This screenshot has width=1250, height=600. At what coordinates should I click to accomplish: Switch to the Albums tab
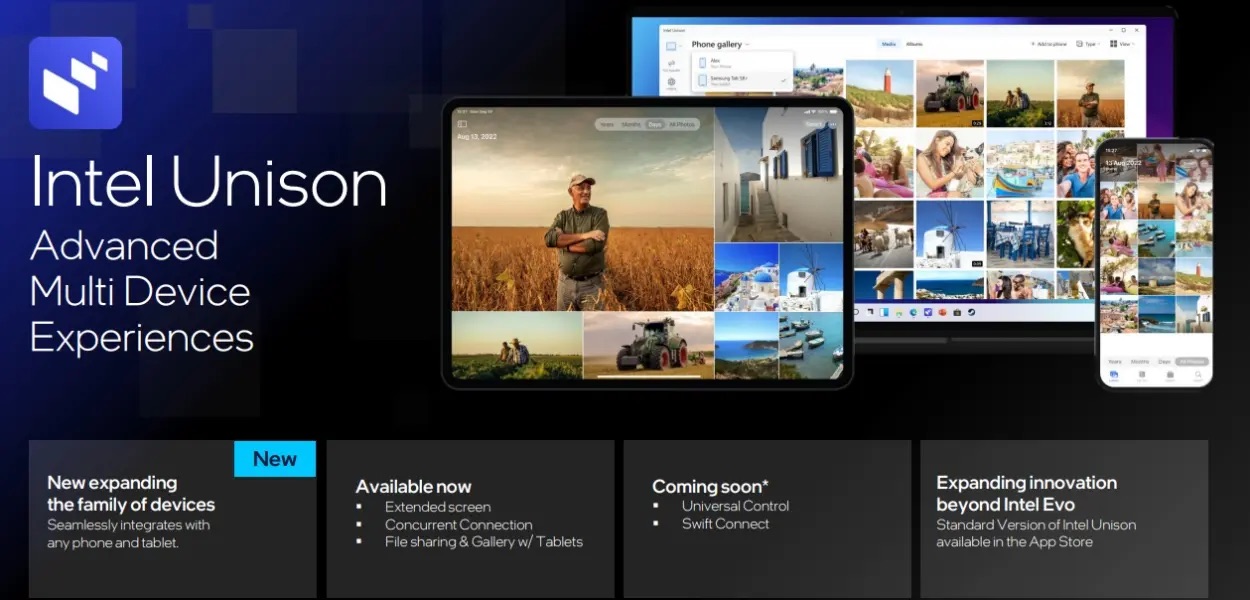pyautogui.click(x=914, y=44)
